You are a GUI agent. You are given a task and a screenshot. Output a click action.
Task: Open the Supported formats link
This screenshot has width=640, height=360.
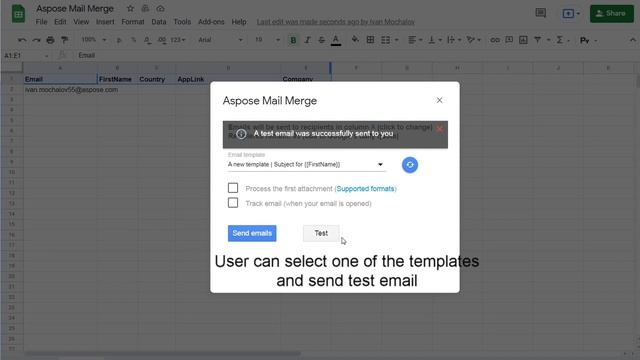pos(365,189)
